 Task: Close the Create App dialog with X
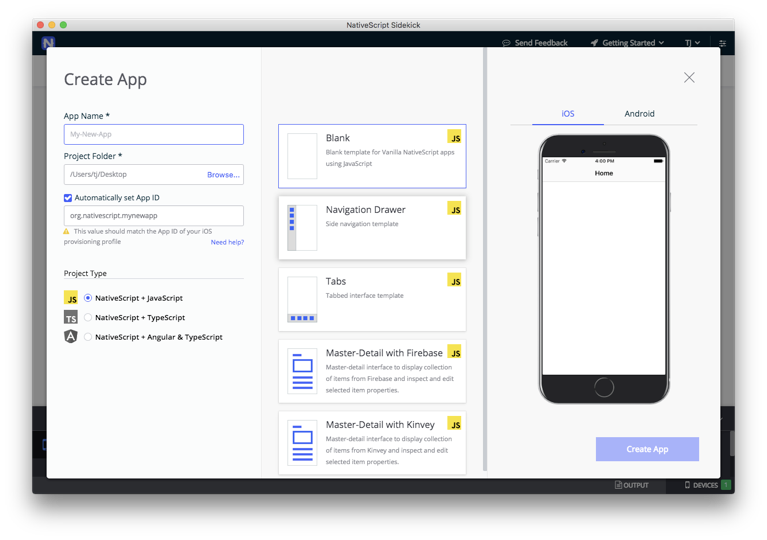689,78
